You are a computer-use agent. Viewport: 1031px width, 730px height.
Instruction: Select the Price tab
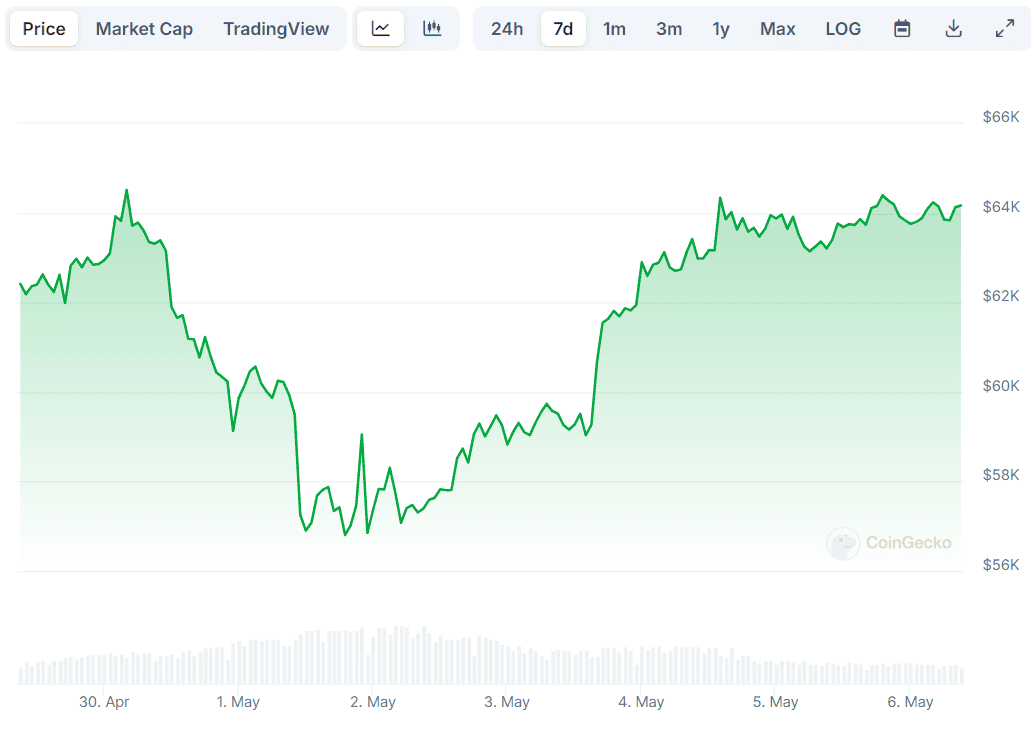click(x=44, y=29)
